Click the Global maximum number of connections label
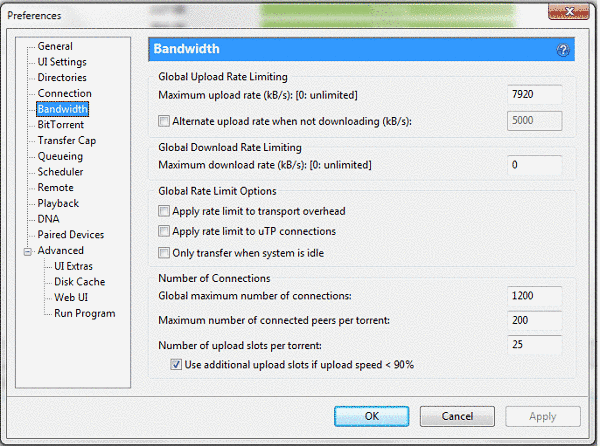This screenshot has width=600, height=446. pyautogui.click(x=255, y=296)
